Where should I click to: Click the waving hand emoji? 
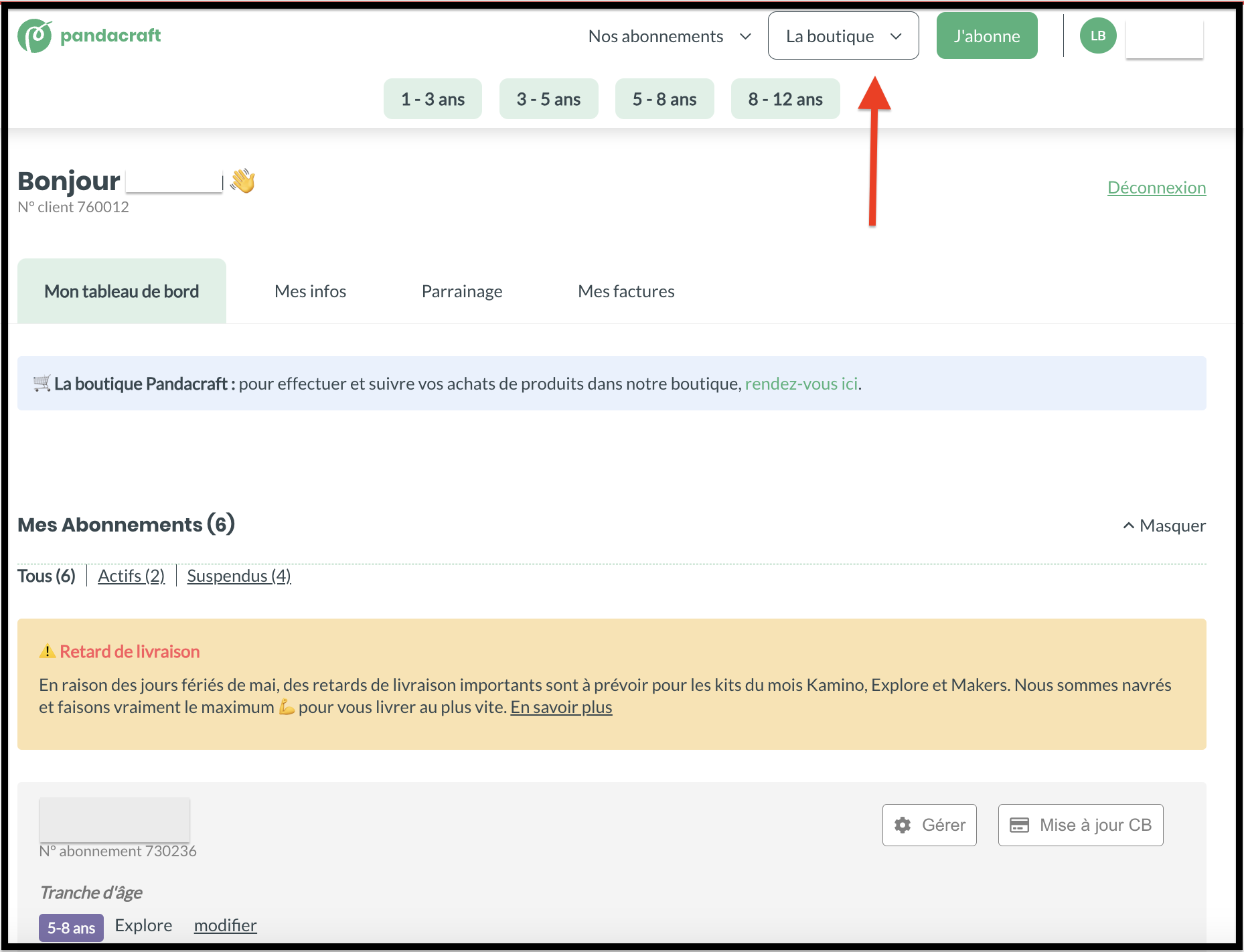coord(242,181)
